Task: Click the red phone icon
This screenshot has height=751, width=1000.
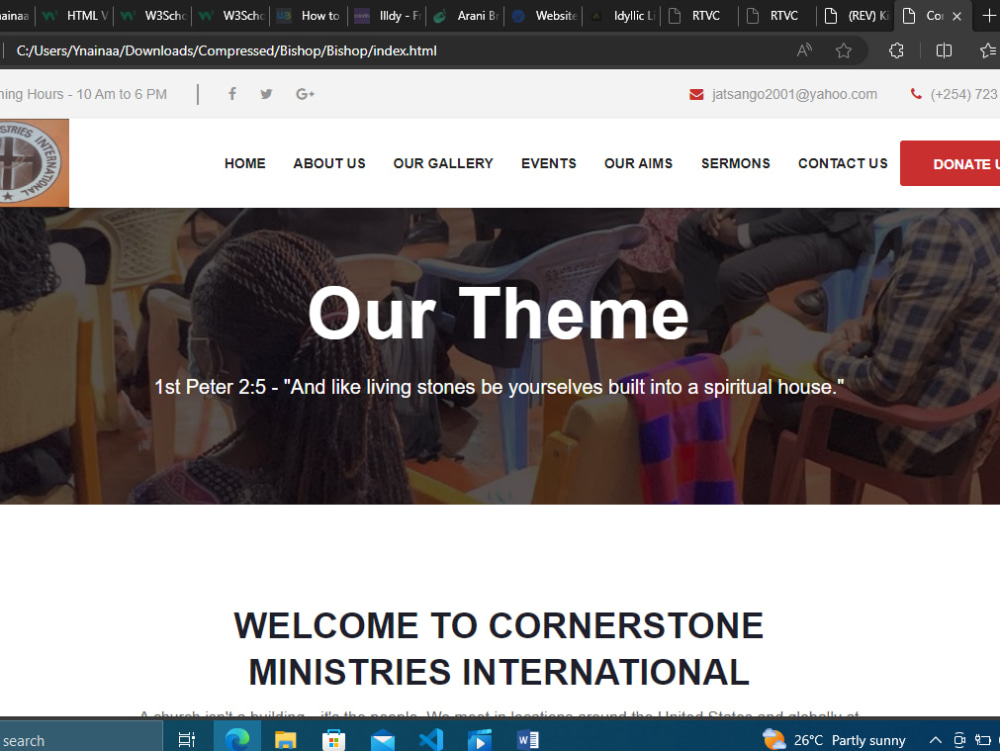Action: click(x=916, y=94)
